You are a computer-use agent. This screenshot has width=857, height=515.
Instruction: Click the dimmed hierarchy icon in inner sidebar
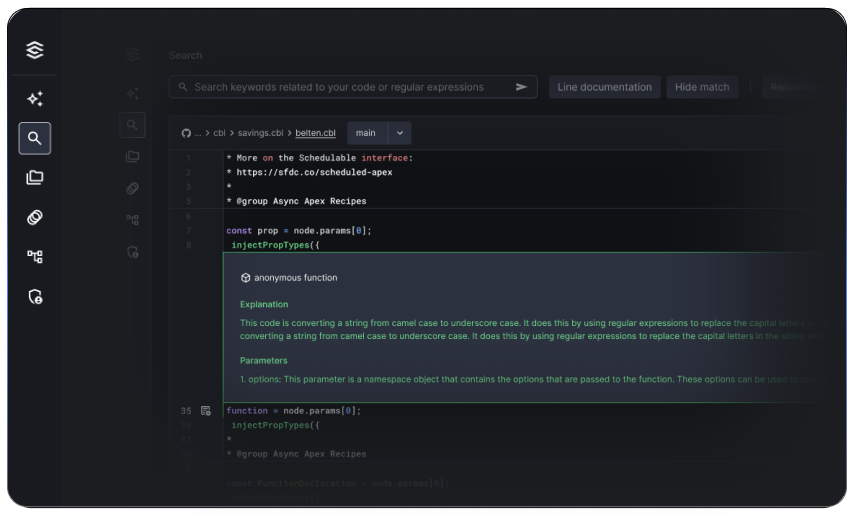coord(132,220)
